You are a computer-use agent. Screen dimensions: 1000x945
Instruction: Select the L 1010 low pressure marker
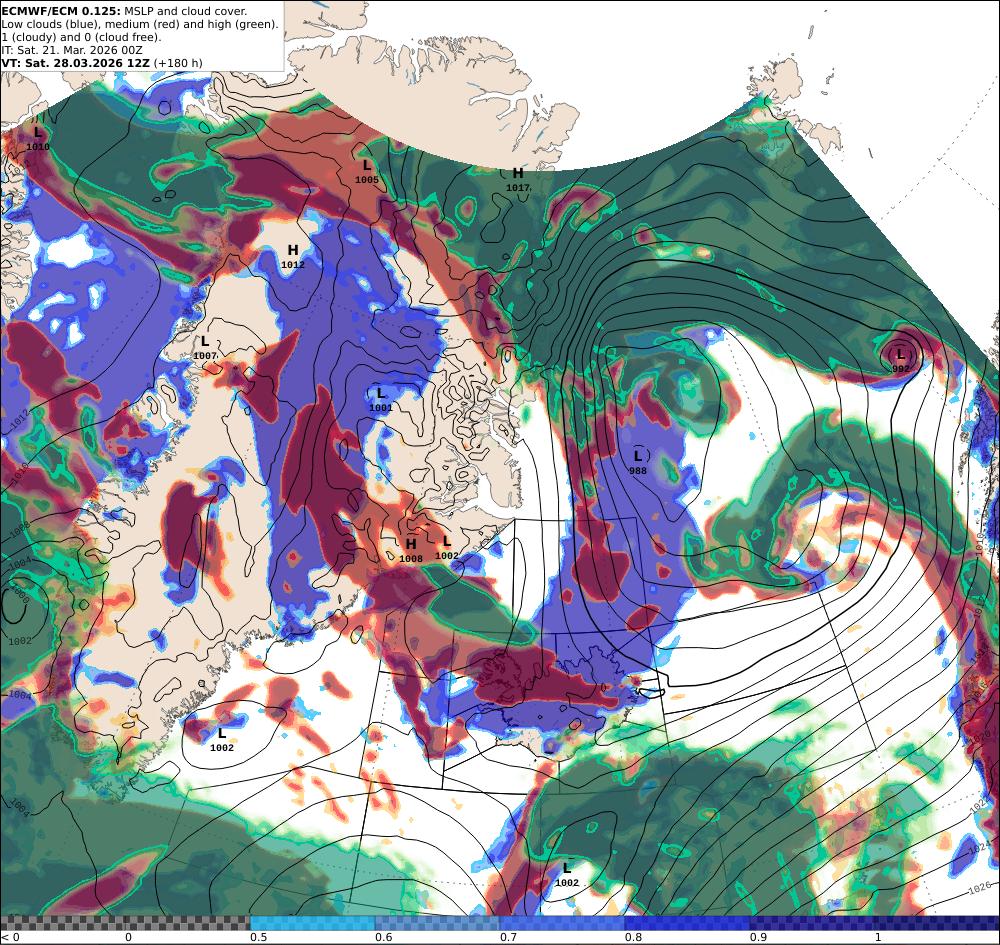(38, 138)
